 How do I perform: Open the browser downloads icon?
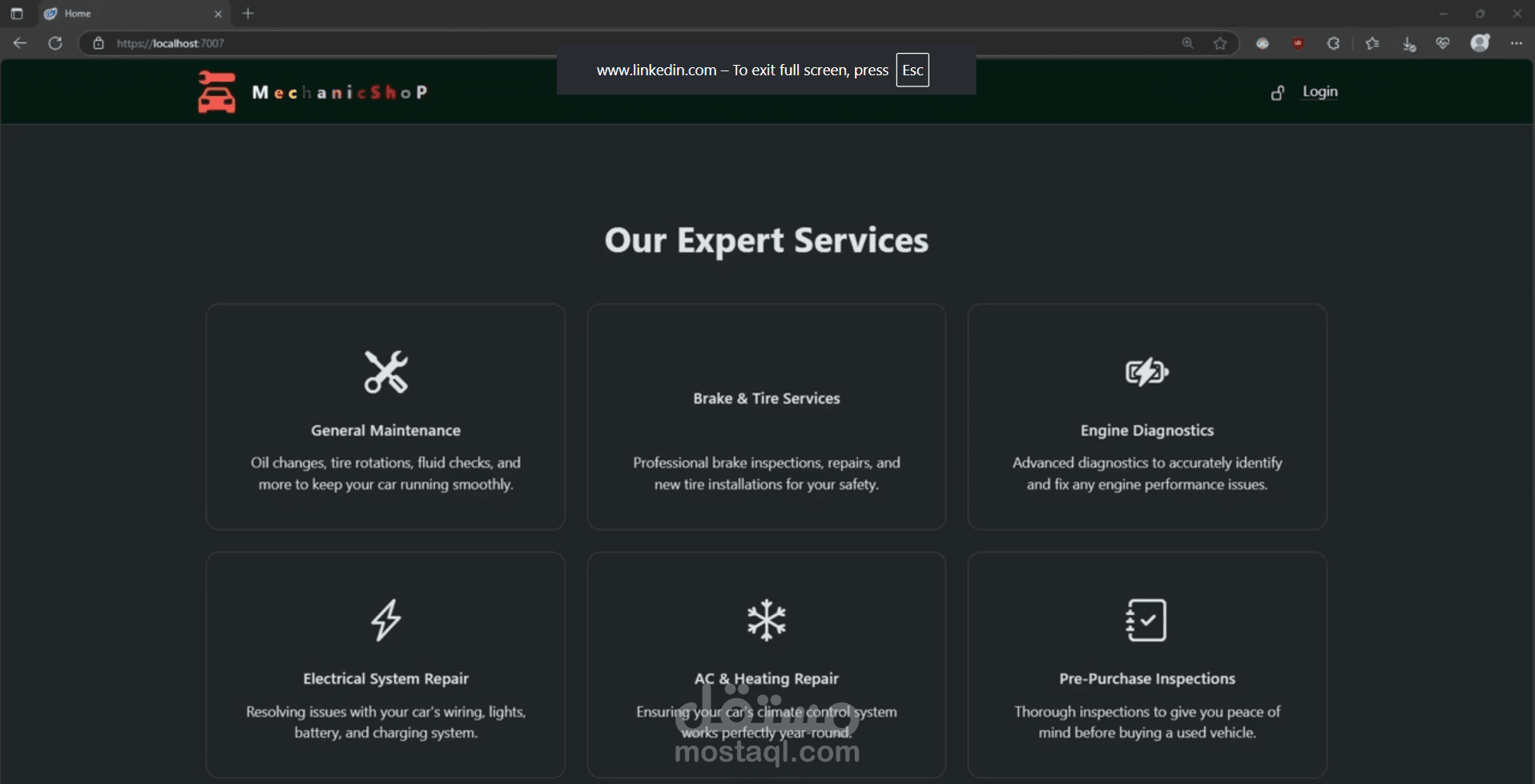click(x=1409, y=44)
